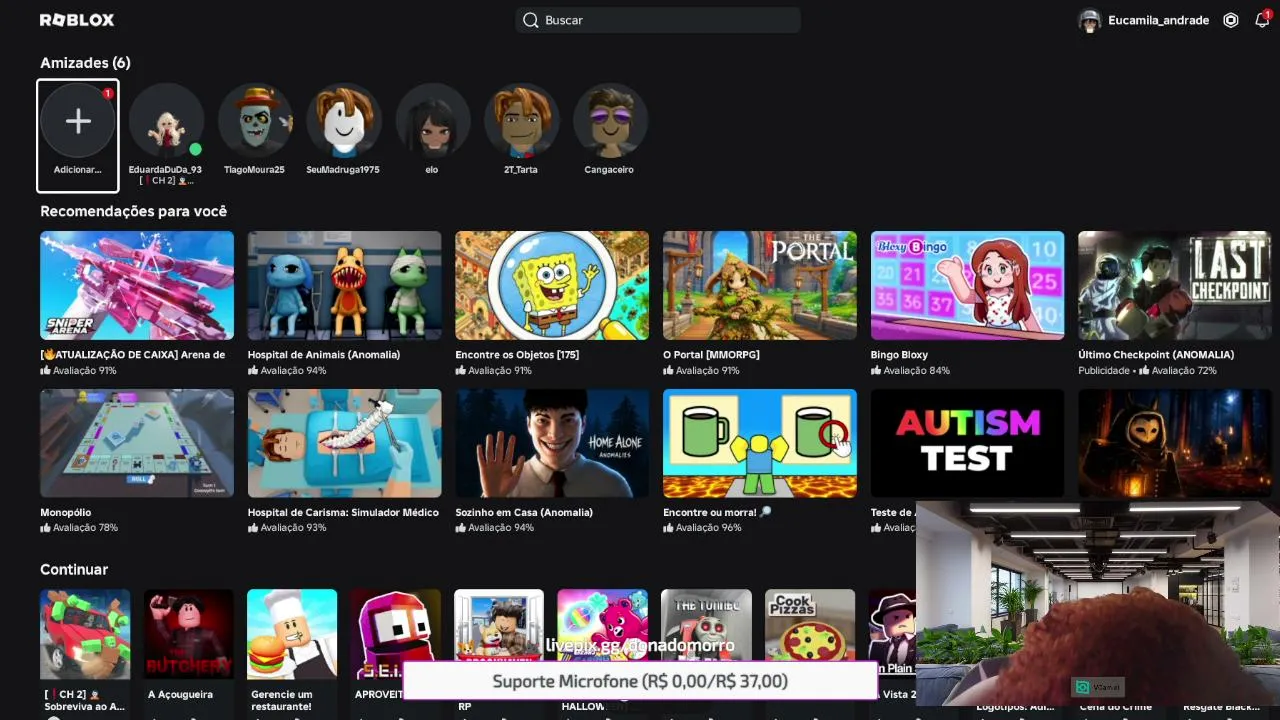Open The Portal MMORPG thumbnail

pyautogui.click(x=760, y=286)
